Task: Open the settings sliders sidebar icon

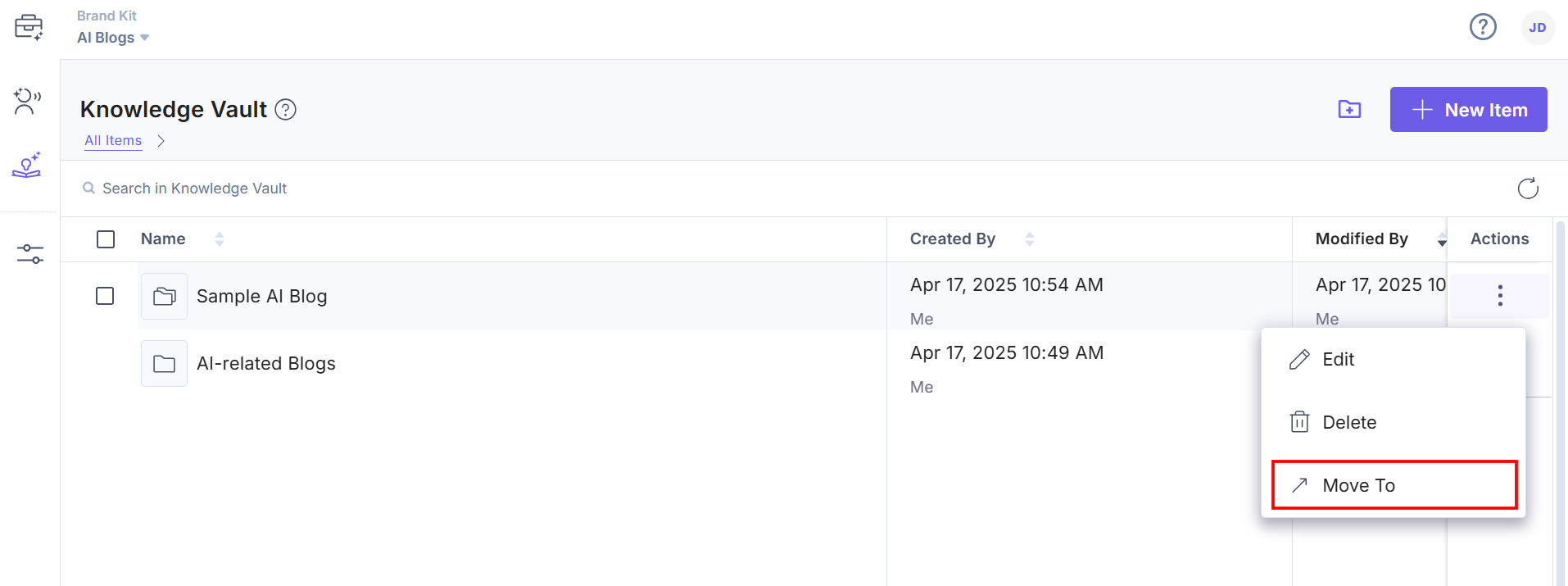Action: [x=29, y=254]
